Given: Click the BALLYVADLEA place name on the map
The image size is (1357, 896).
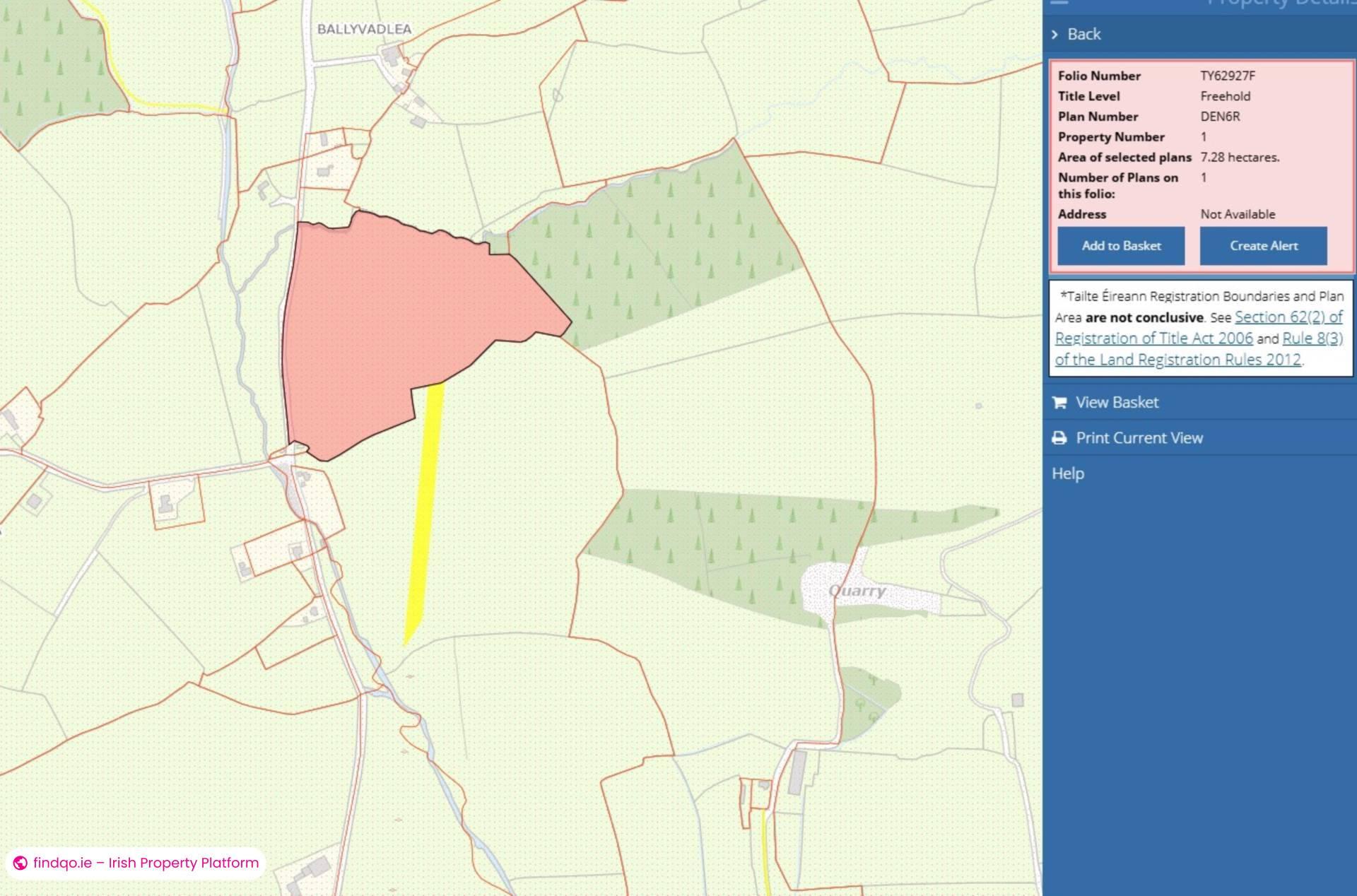Looking at the screenshot, I should [x=365, y=30].
